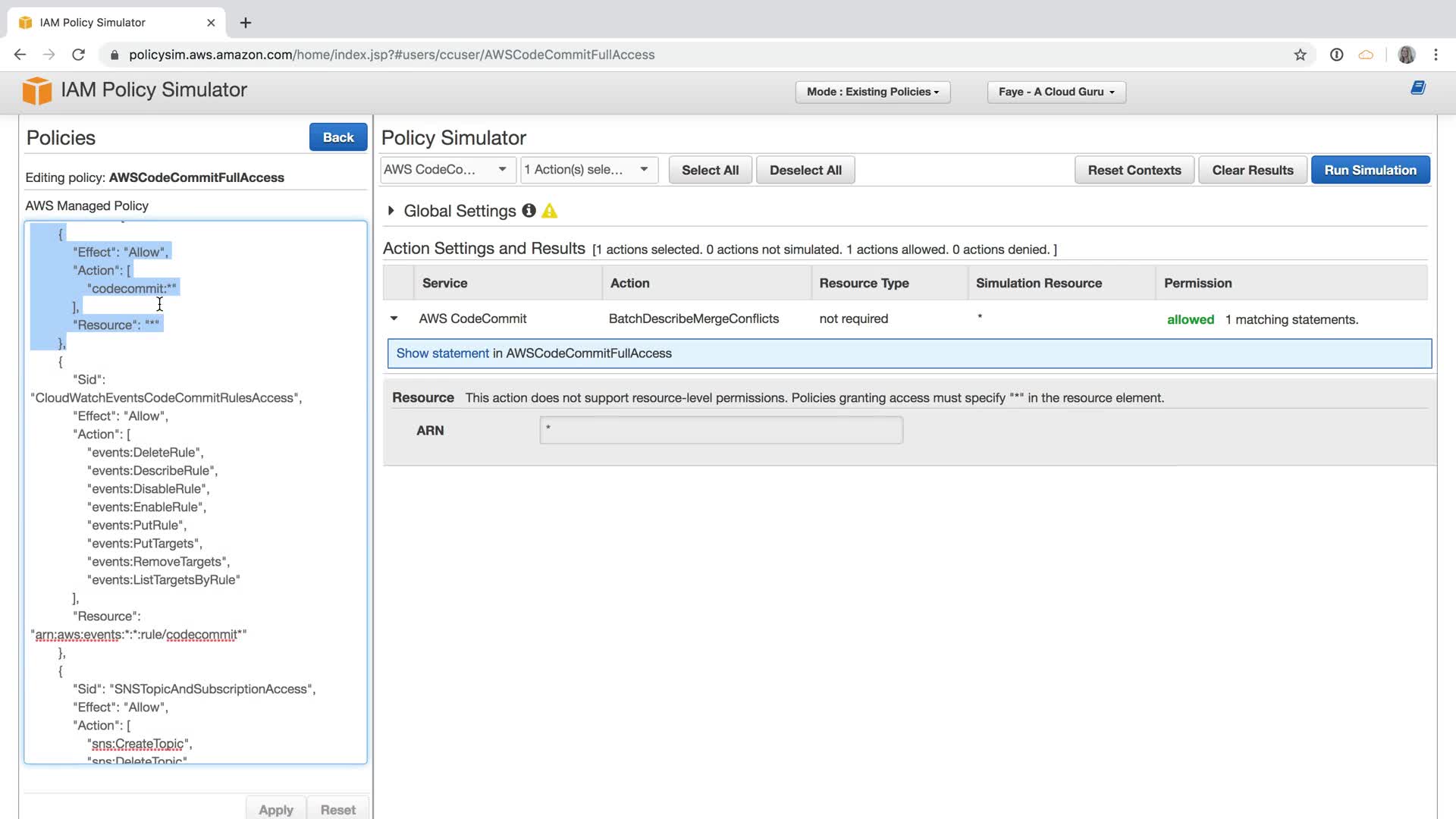The image size is (1456, 819).
Task: Click the browser reload icon
Action: [78, 55]
